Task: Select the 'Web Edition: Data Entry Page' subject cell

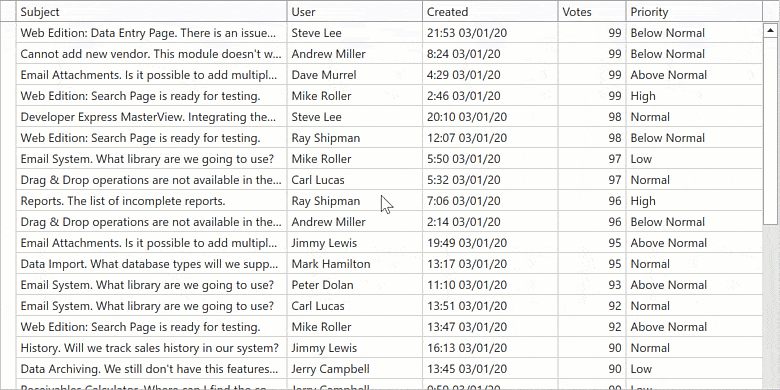Action: pyautogui.click(x=151, y=33)
